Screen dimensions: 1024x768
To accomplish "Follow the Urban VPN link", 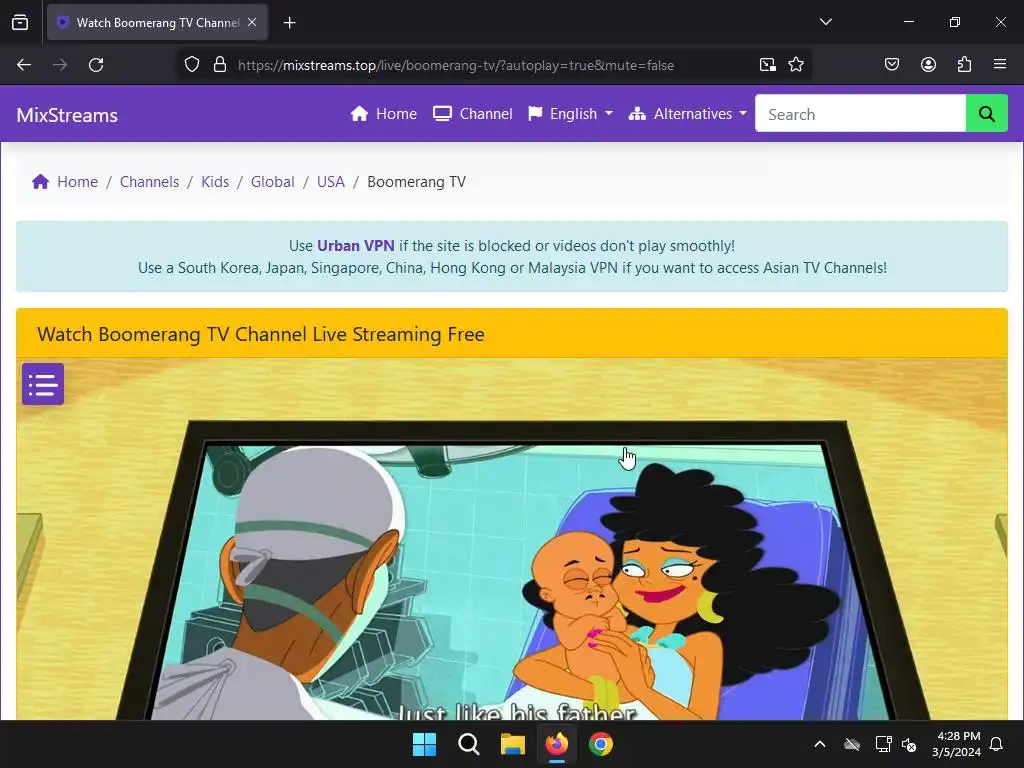I will click(x=355, y=246).
